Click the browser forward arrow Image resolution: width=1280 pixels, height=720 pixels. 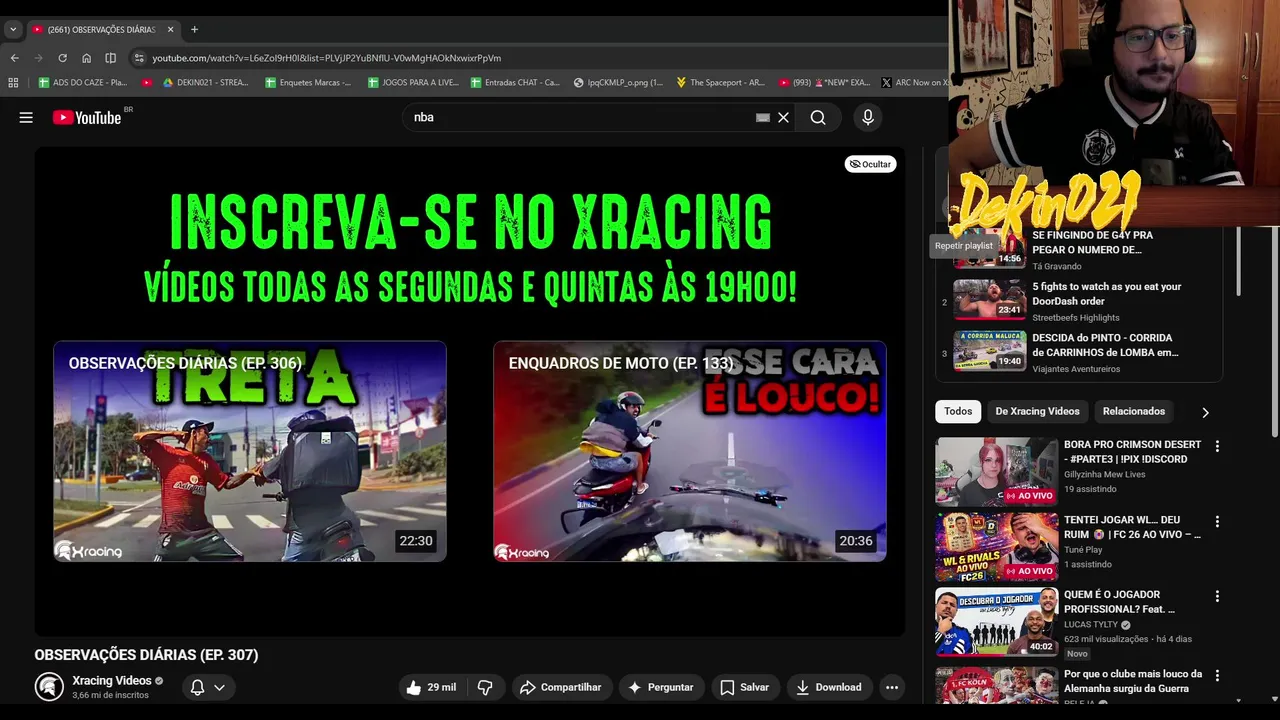point(38,58)
